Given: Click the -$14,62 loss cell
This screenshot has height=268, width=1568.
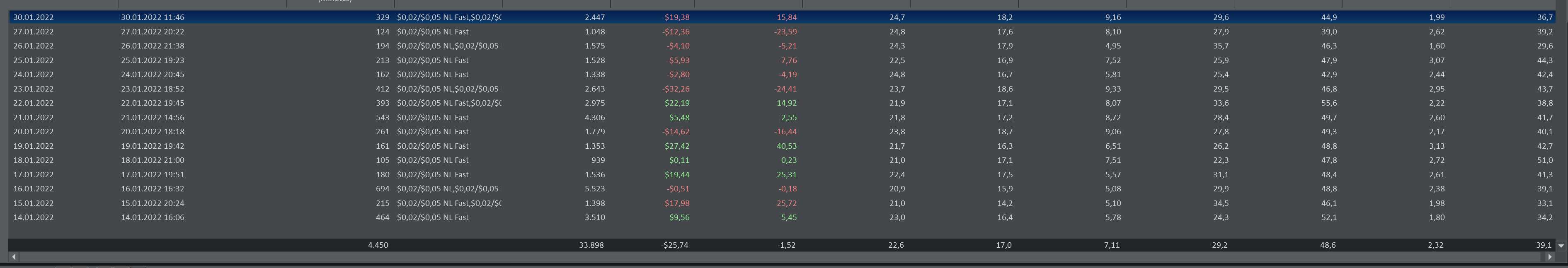Looking at the screenshot, I should pyautogui.click(x=676, y=132).
